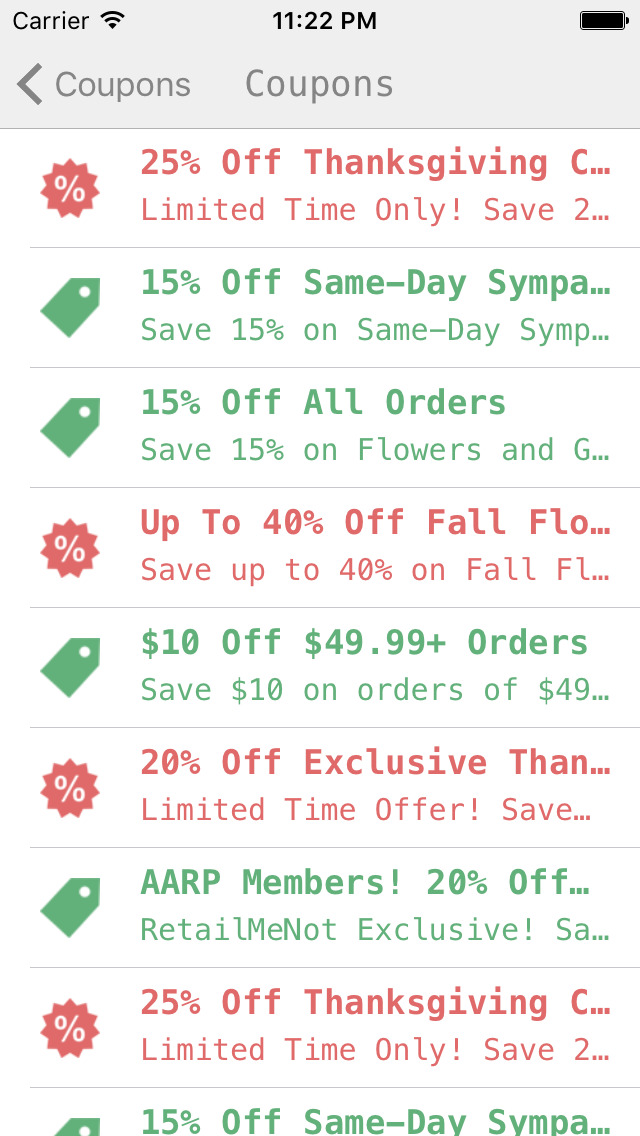The image size is (640, 1136).
Task: Tap the tag icon next to 15% Off All Orders
Action: click(x=69, y=426)
